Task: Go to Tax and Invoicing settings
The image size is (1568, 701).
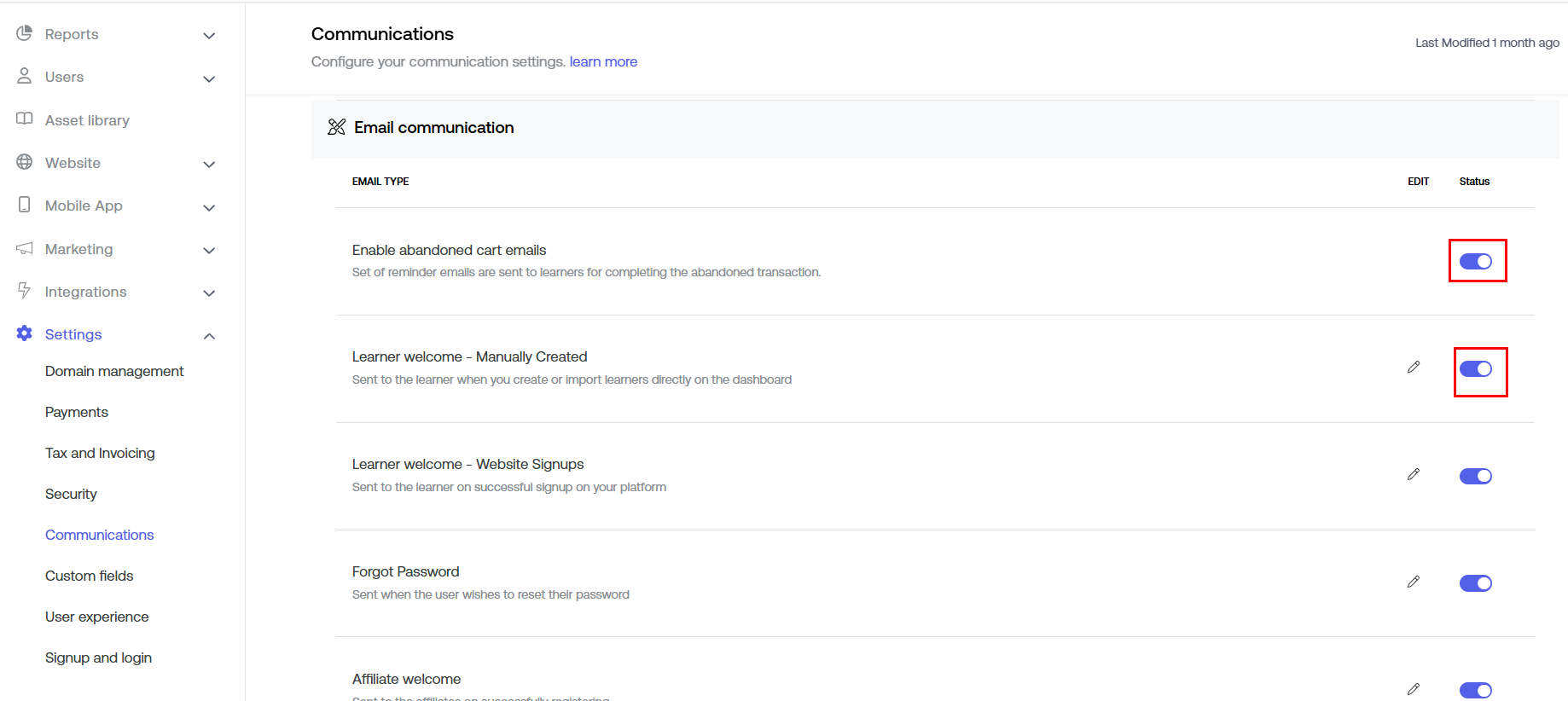Action: coord(100,453)
